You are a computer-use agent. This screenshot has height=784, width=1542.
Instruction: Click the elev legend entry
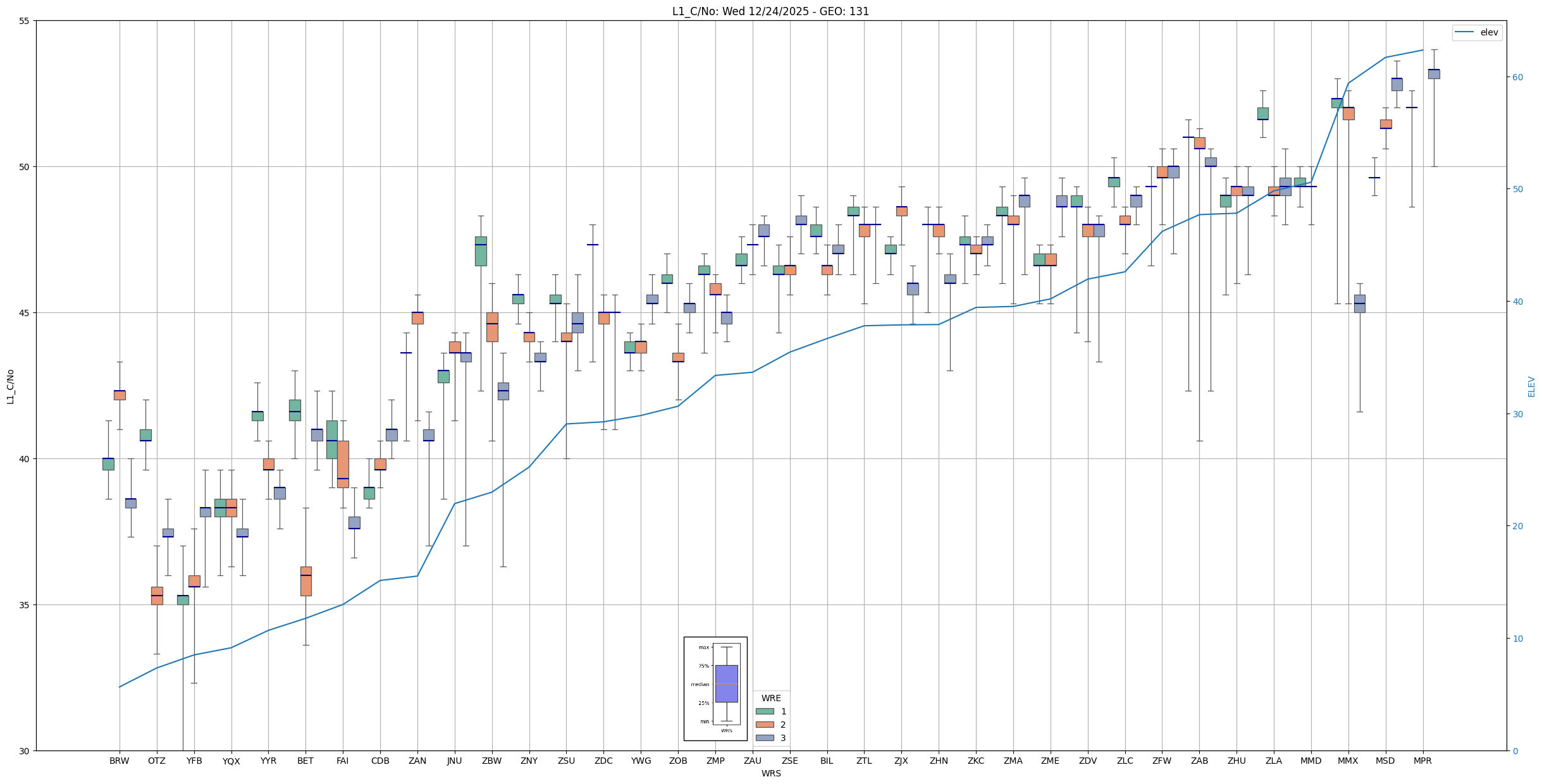click(1476, 32)
